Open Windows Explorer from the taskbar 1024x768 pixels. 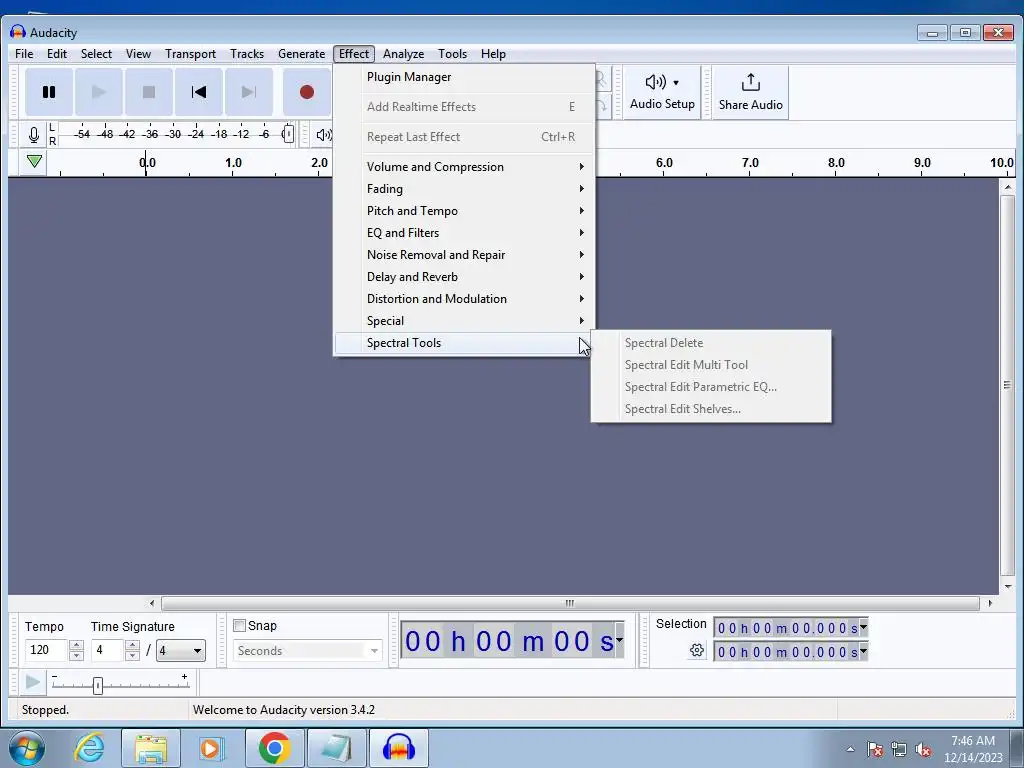(151, 748)
